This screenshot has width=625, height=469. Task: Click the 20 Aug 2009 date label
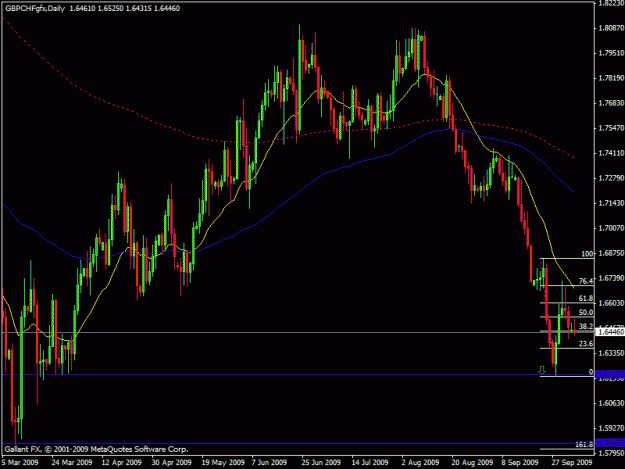(472, 462)
